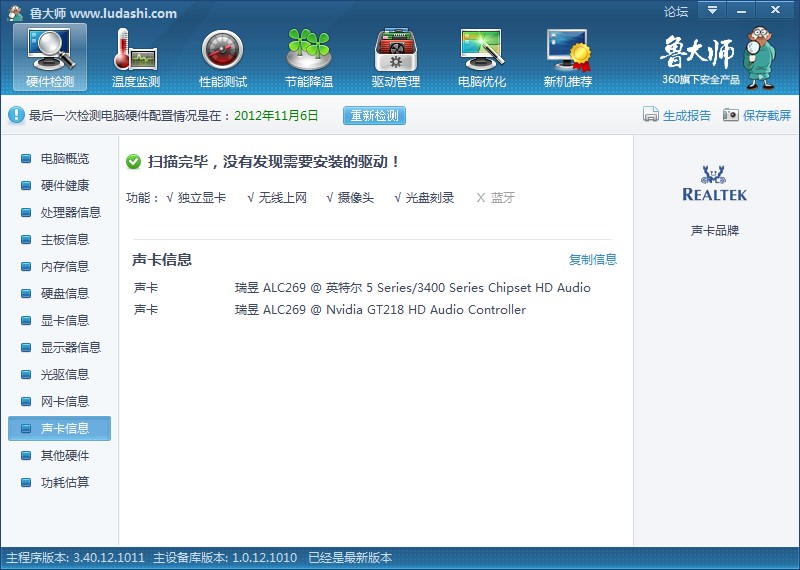Viewport: 800px width, 570px height.
Task: Click the Ludashi title bar app icon
Action: pos(16,13)
